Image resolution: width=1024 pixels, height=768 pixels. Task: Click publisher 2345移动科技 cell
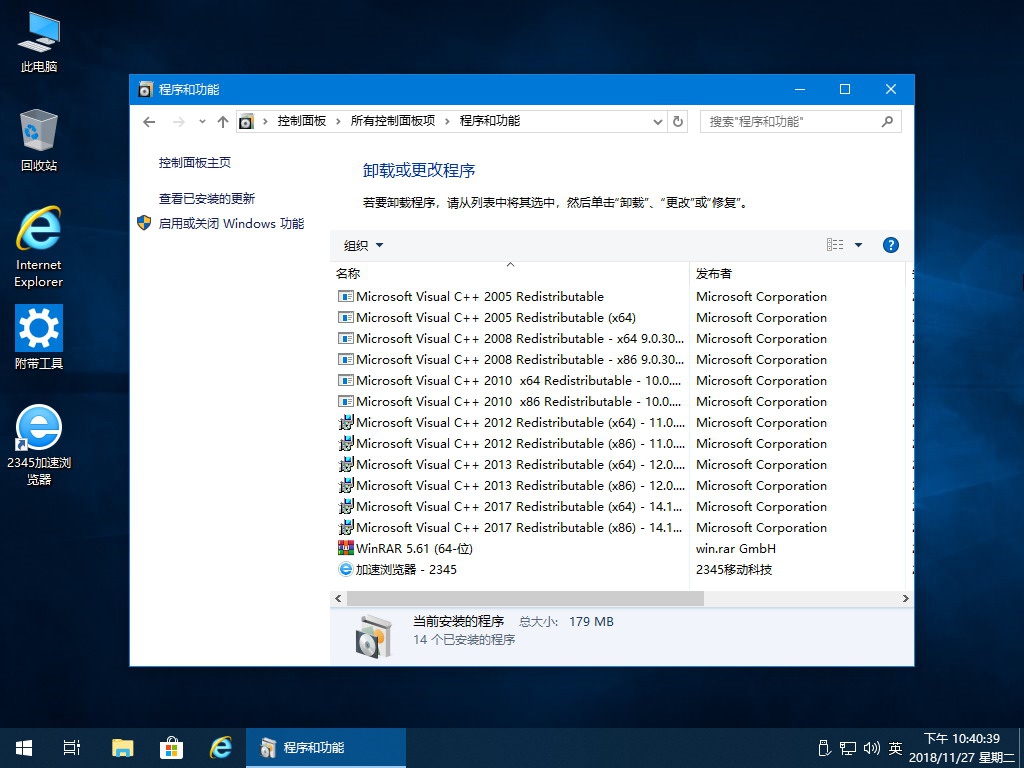[733, 569]
